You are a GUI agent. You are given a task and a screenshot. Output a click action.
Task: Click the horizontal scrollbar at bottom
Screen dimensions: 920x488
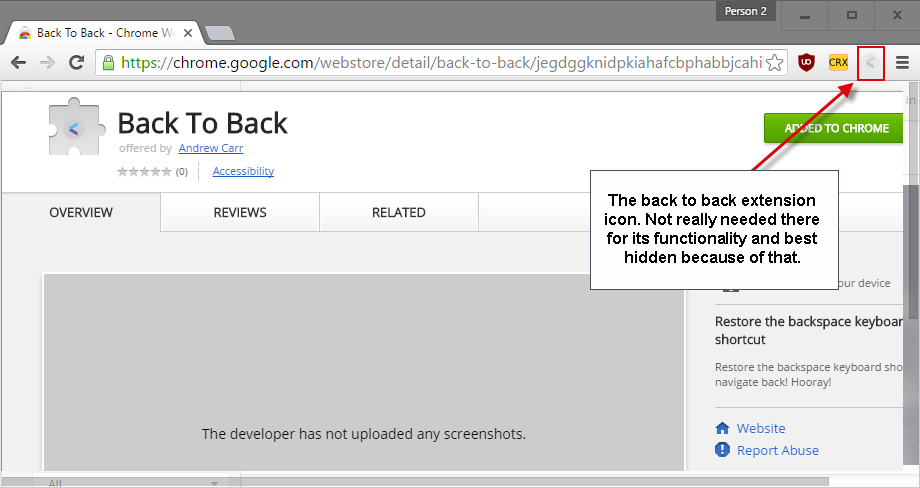click(x=417, y=482)
